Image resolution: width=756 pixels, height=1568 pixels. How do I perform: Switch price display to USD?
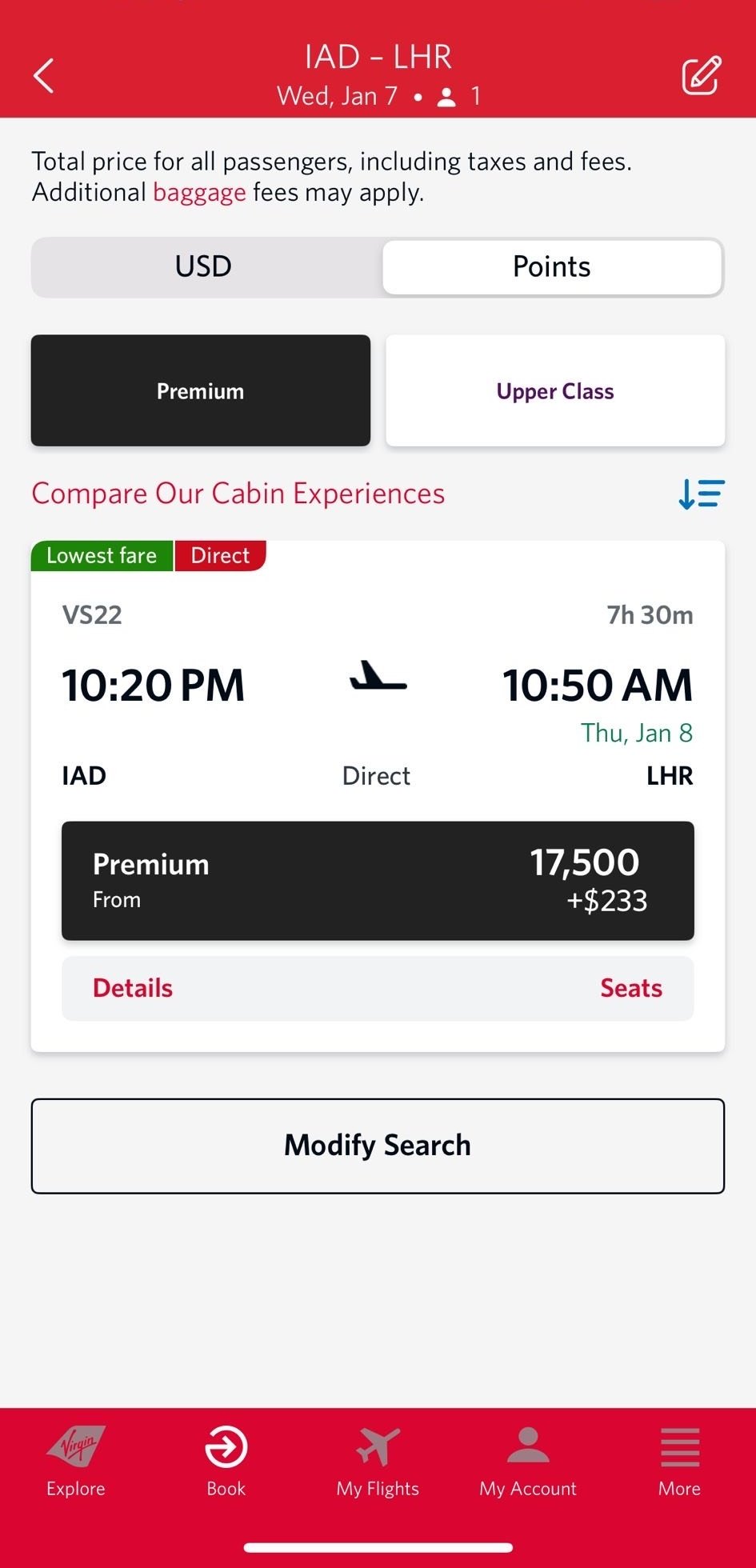click(x=204, y=266)
